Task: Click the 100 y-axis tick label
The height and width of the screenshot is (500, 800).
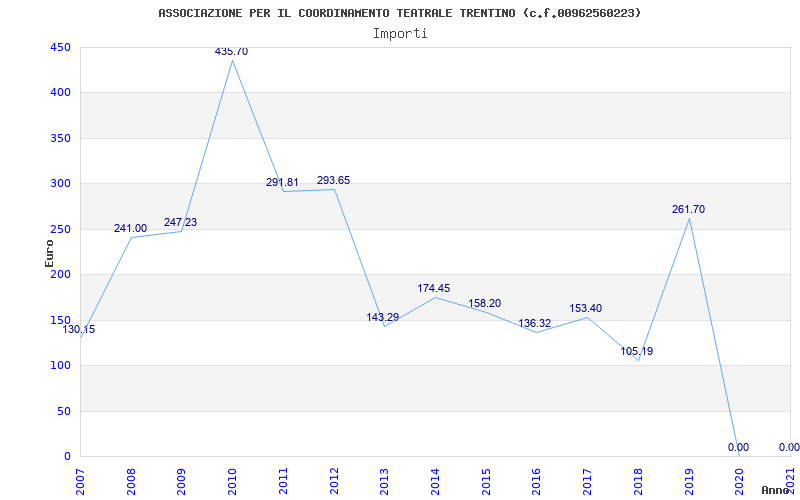Action: [60, 365]
